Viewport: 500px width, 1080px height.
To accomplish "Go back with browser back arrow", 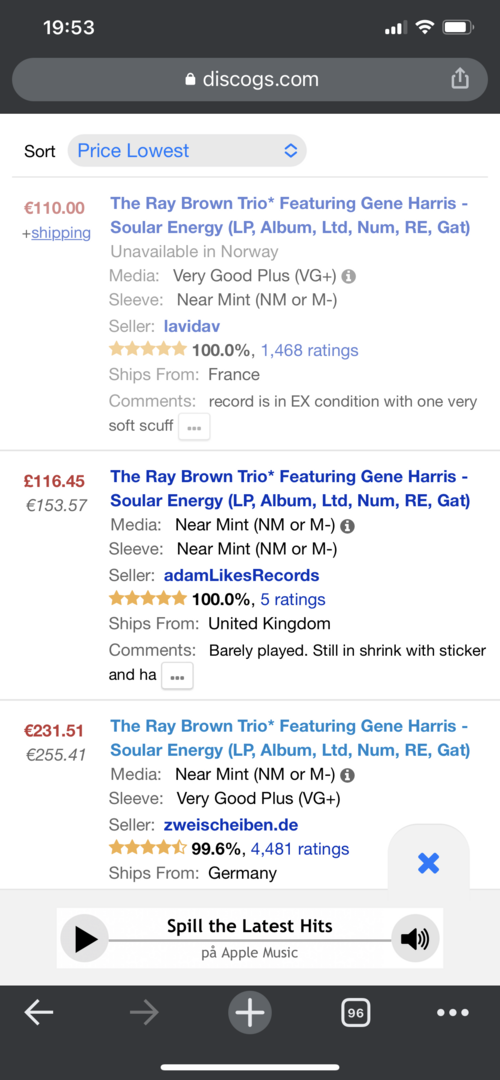I will 39,1012.
